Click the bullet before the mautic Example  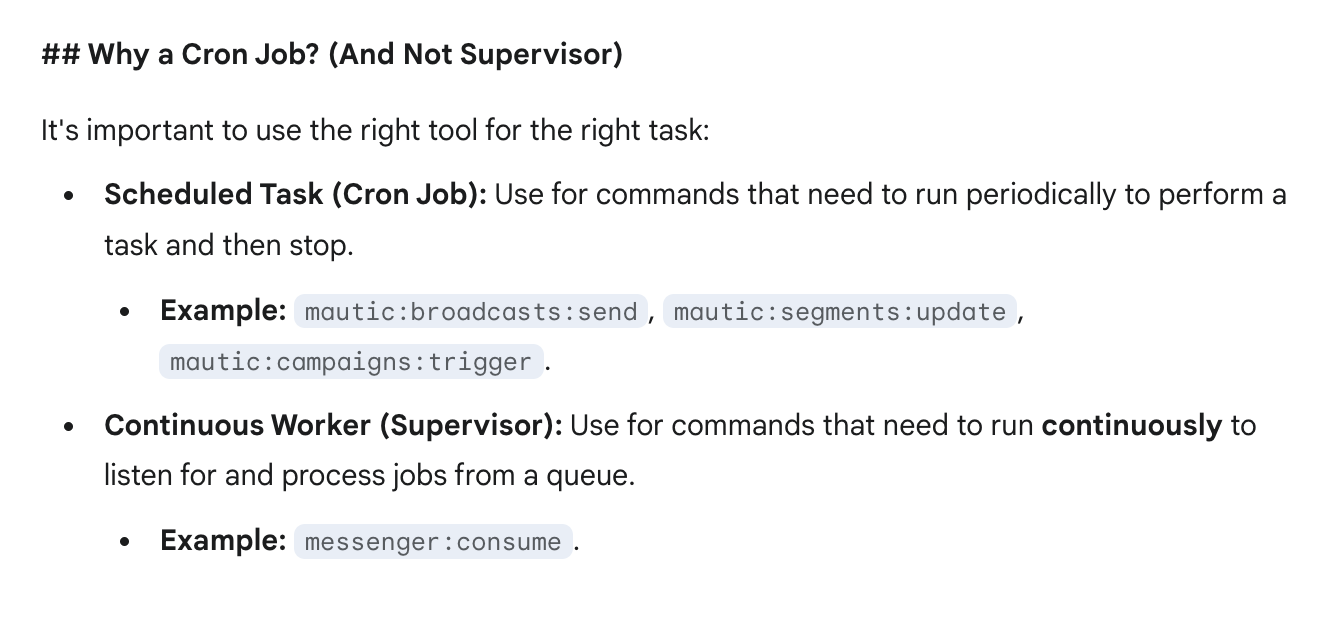tap(125, 312)
